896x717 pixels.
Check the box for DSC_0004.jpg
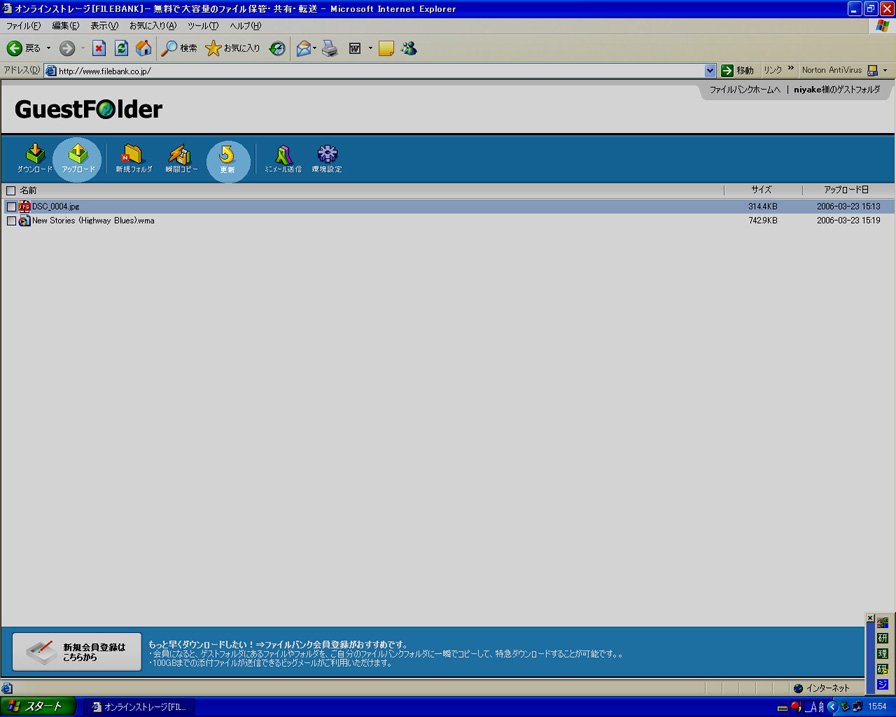[x=11, y=206]
